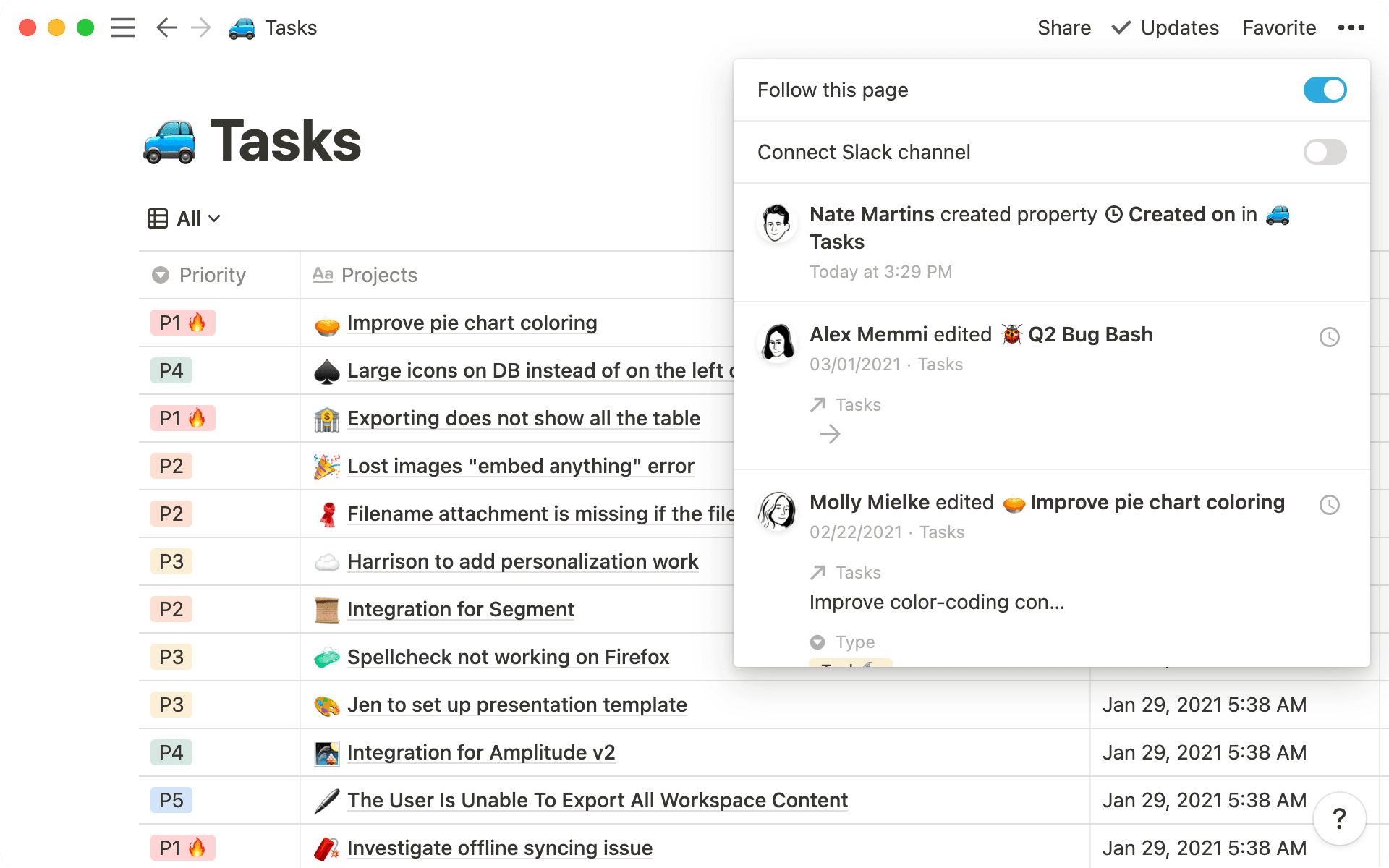1389x868 pixels.
Task: Open Q2 Bug Bash page from updates
Action: click(1089, 334)
